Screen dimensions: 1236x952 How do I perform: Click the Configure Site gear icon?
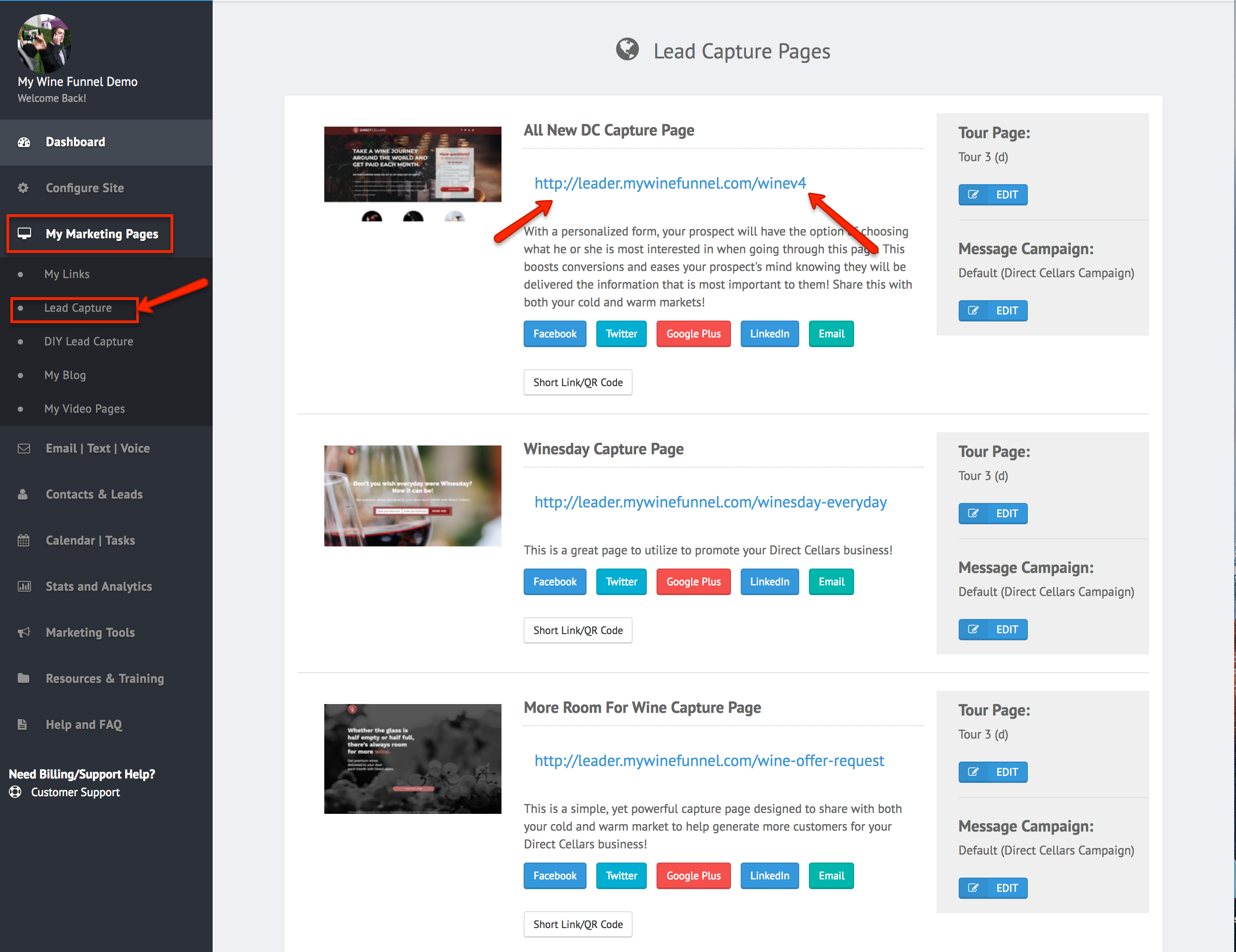pyautogui.click(x=23, y=188)
